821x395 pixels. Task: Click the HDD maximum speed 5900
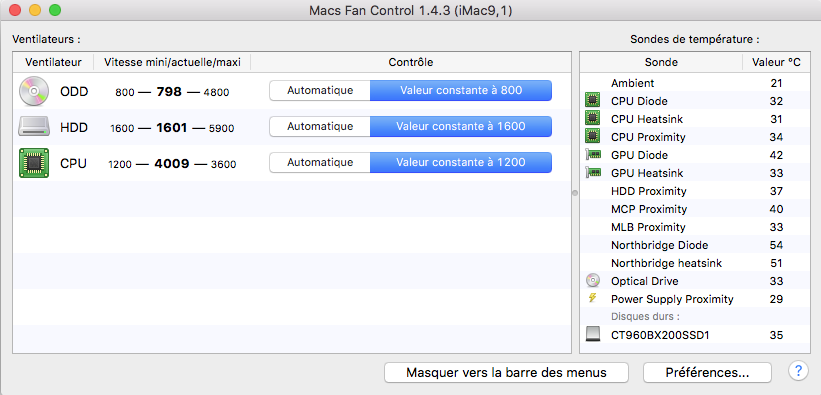coord(221,128)
